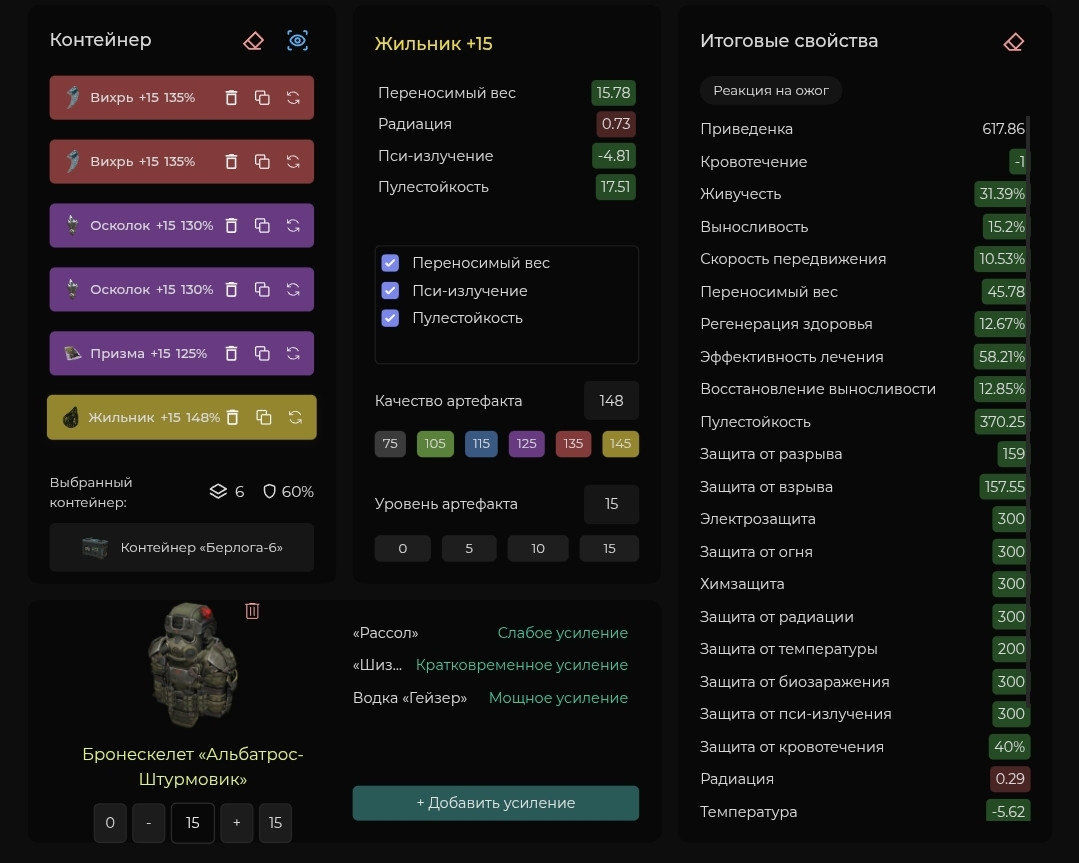Clear the Контейнер panel with the eraser icon
Viewport: 1079px width, 863px height.
253,41
